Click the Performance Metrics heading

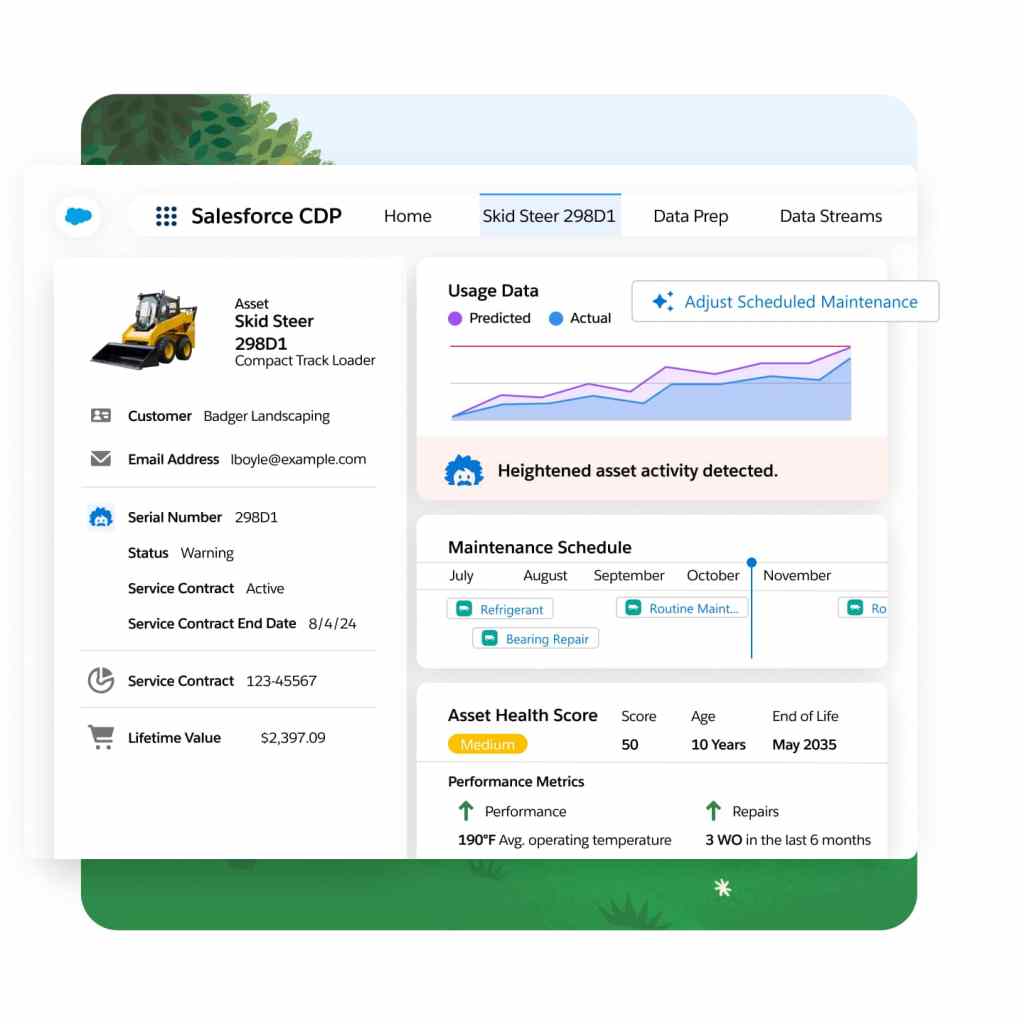(516, 782)
